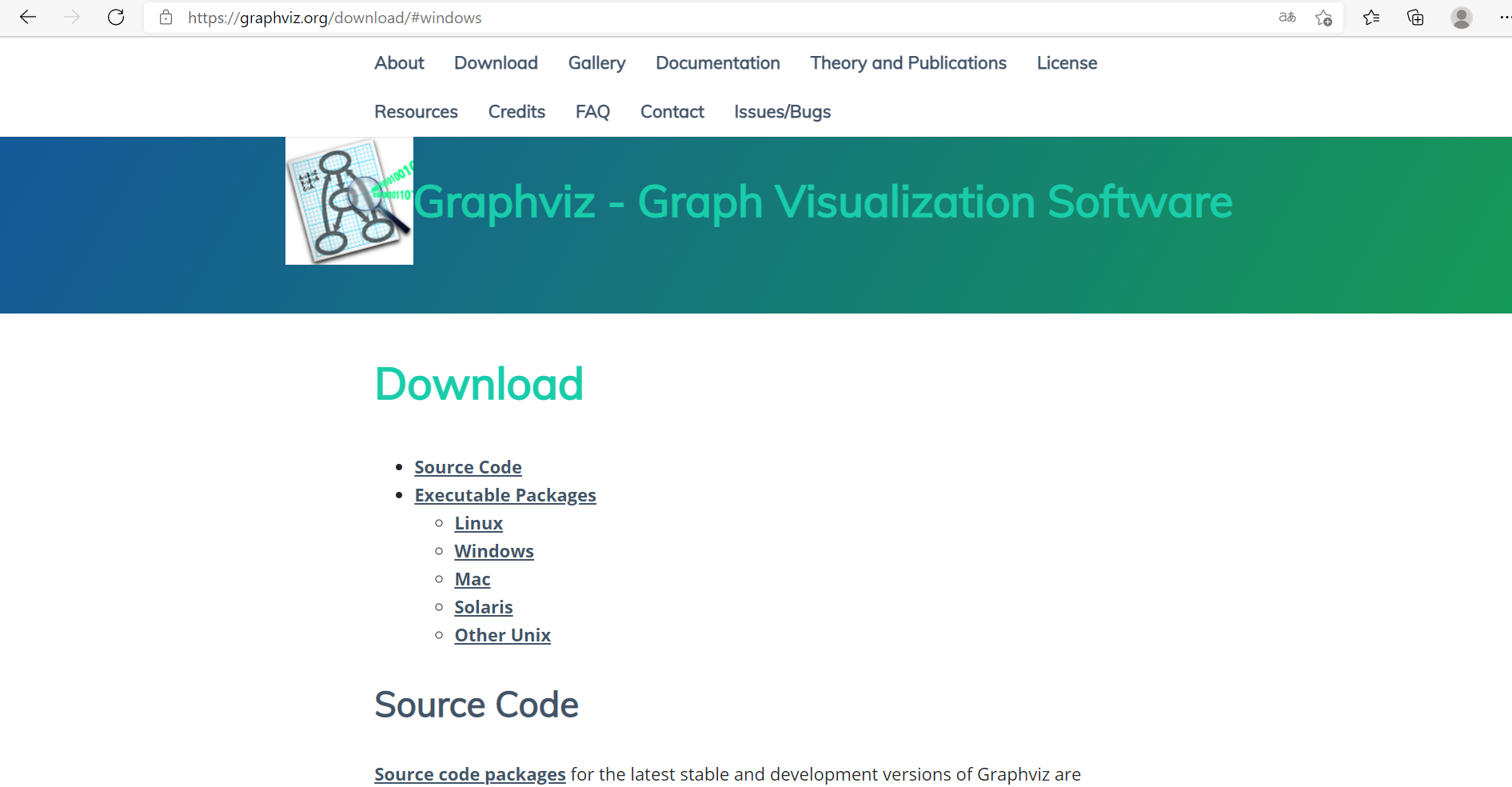Screen dimensions: 1512x787
Task: Go back to the previous page
Action: point(28,18)
